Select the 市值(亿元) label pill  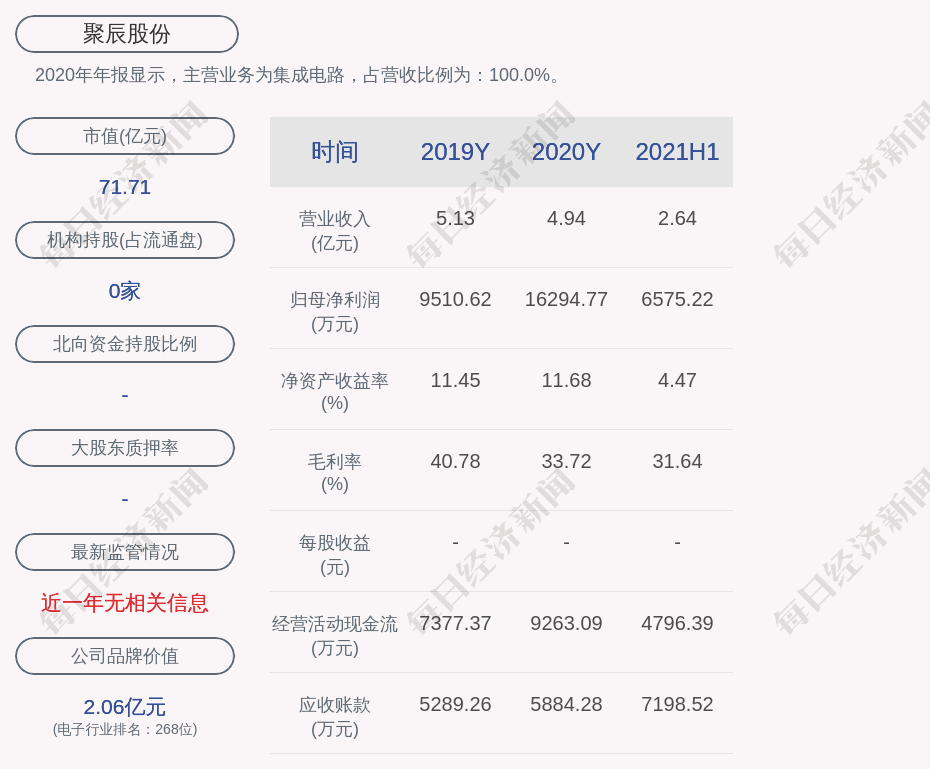pos(125,136)
